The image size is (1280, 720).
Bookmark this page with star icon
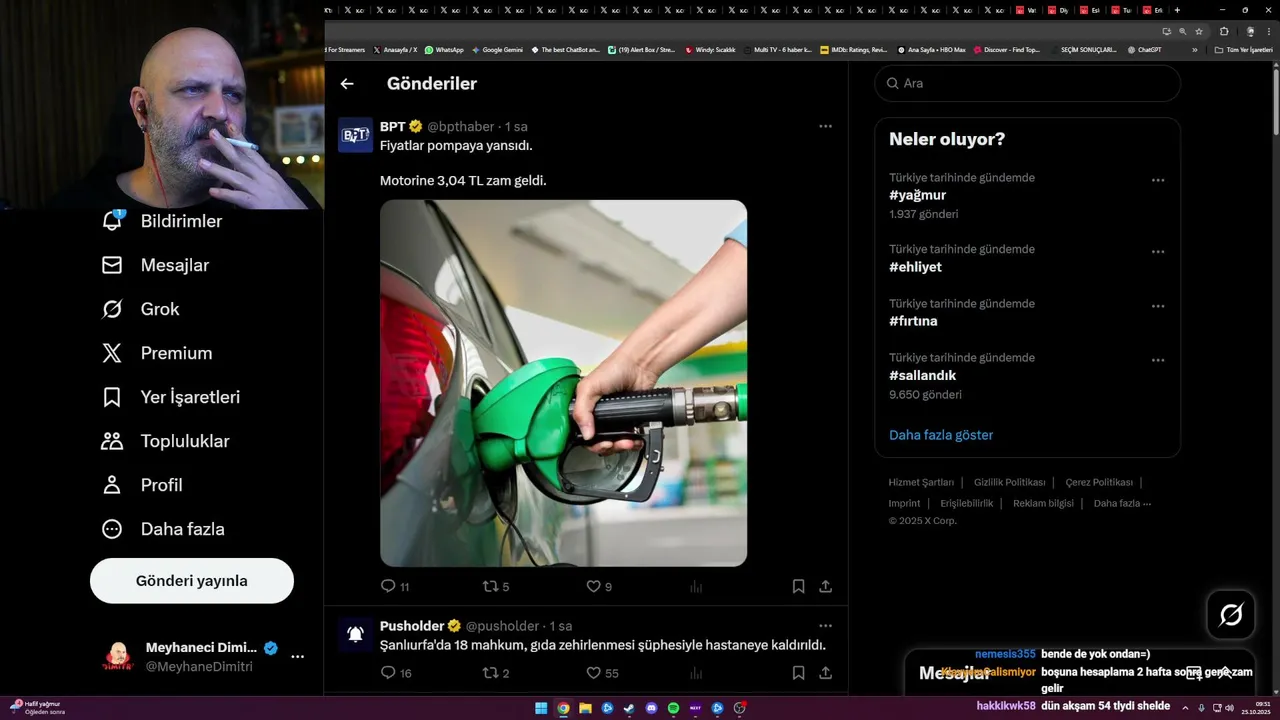(1199, 31)
